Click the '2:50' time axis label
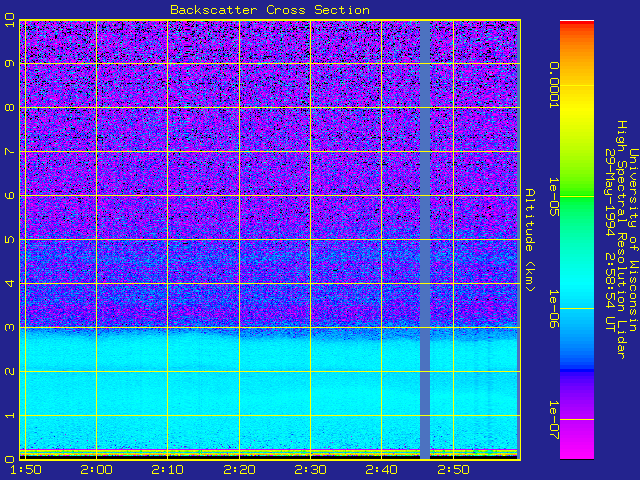This screenshot has height=480, width=640. (453, 470)
